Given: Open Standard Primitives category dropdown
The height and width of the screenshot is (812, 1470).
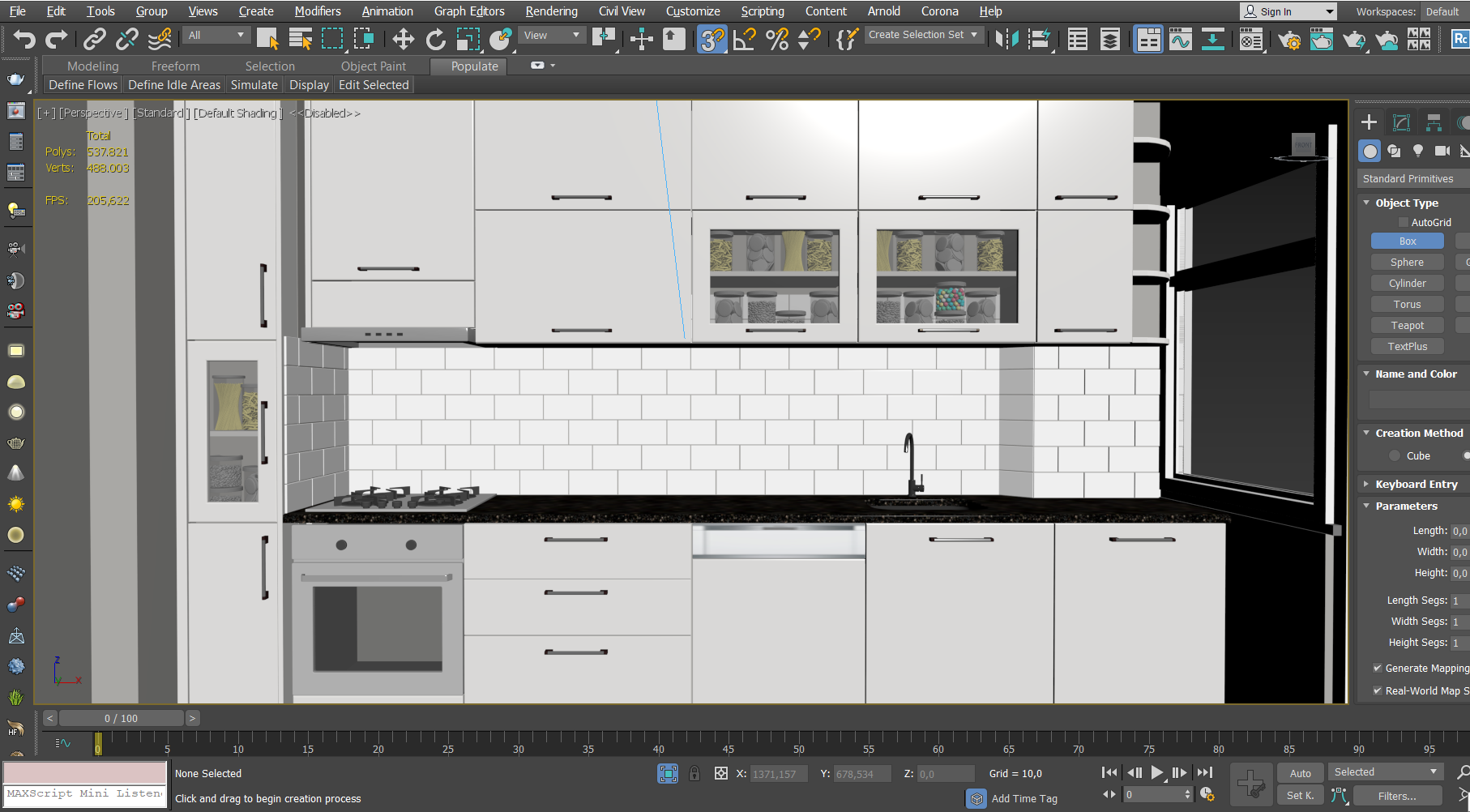Looking at the screenshot, I should pyautogui.click(x=1413, y=178).
